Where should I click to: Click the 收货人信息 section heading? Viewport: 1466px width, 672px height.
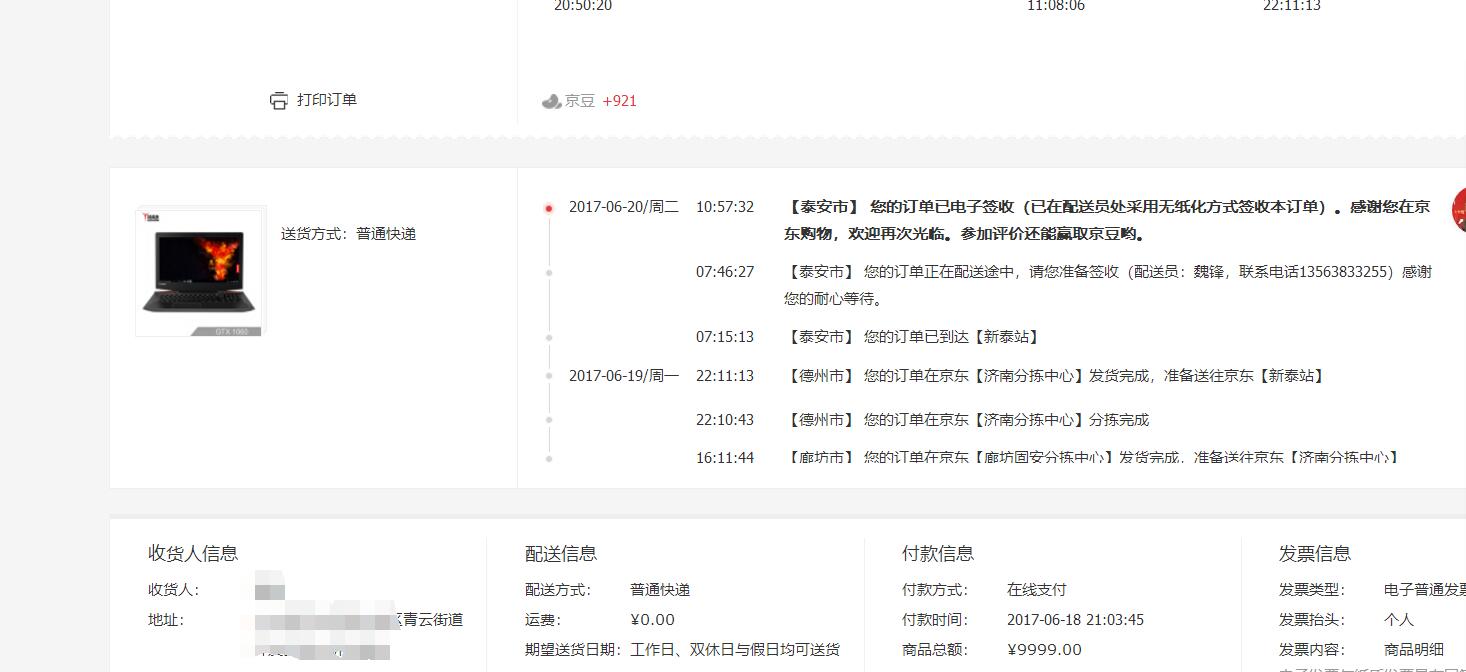(x=193, y=553)
